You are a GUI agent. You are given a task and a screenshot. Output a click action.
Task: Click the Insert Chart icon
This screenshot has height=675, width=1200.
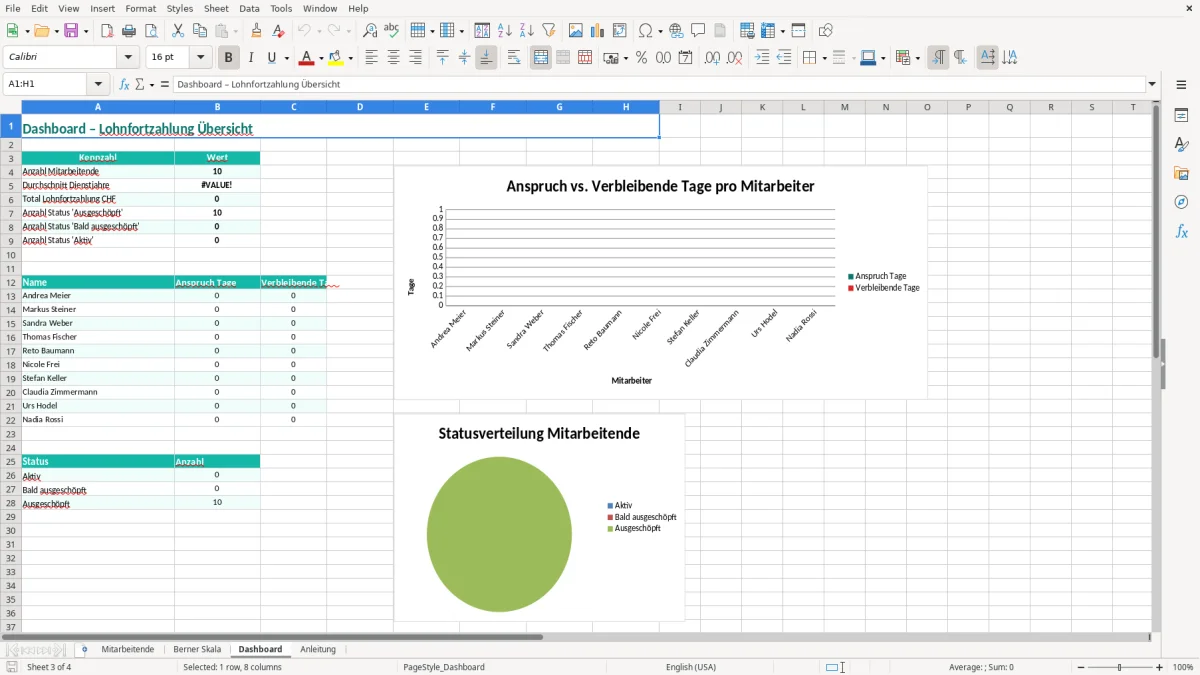click(598, 31)
